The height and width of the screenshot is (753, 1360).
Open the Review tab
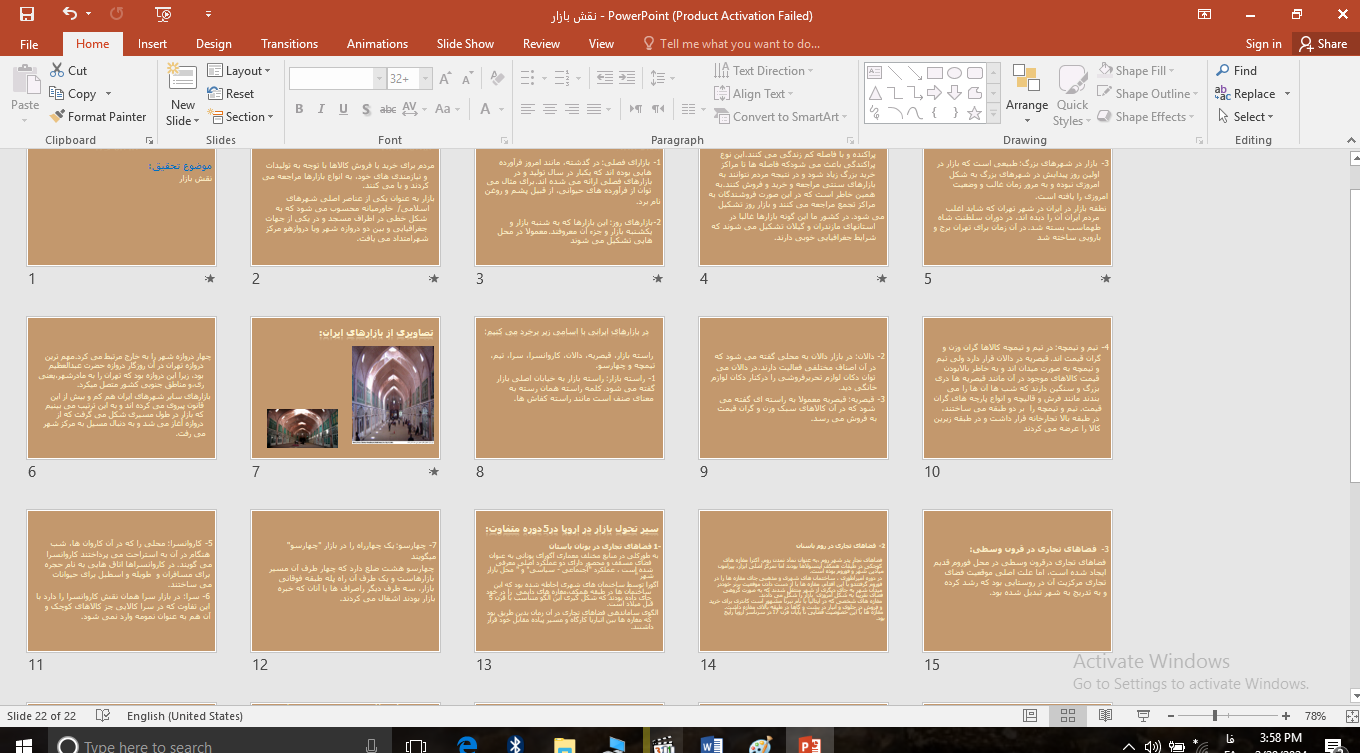click(541, 44)
